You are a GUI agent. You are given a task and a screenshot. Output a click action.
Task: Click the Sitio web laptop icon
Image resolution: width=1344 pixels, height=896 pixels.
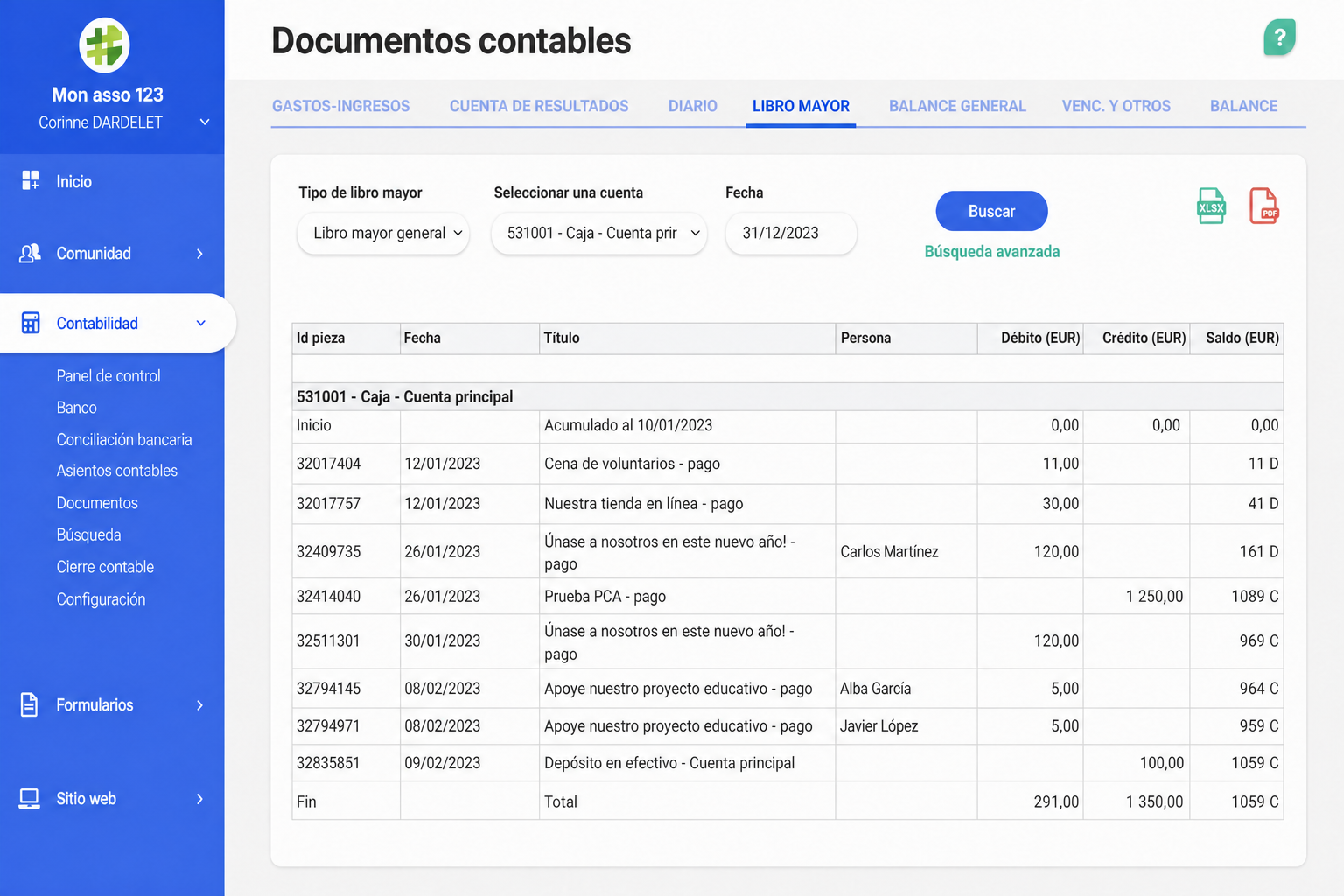pos(30,798)
